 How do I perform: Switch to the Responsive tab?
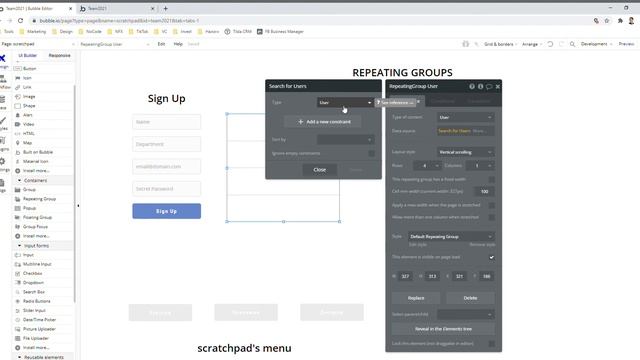[x=59, y=56]
